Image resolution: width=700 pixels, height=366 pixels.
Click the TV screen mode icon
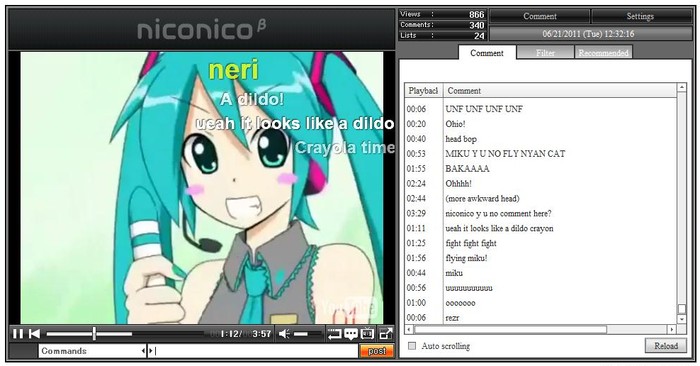[367, 333]
